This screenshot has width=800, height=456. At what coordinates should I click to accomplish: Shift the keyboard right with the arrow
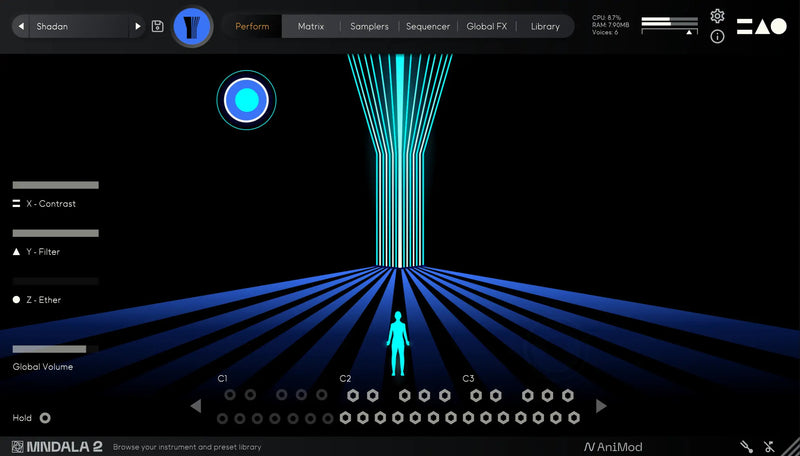coord(601,406)
